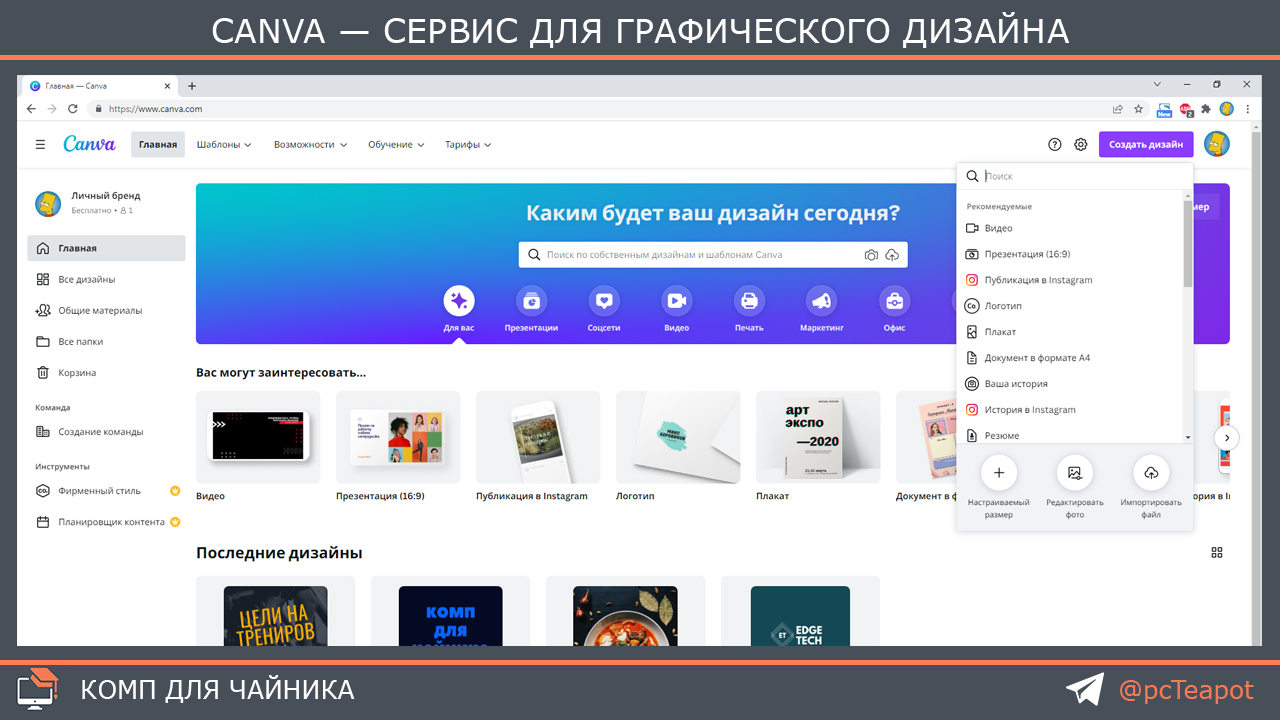Viewport: 1280px width, 720px height.
Task: Expand the Возможности dropdown menu
Action: coord(310,144)
